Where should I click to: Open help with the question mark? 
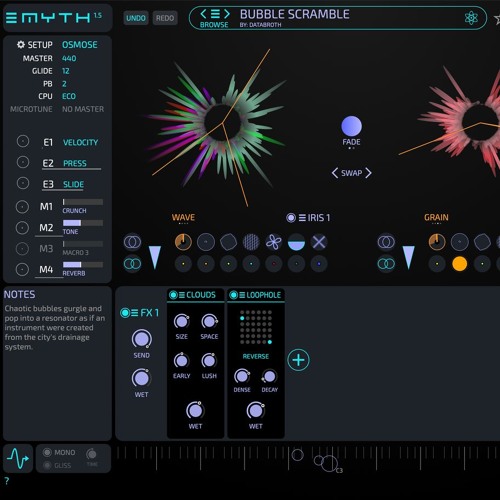click(x=7, y=480)
